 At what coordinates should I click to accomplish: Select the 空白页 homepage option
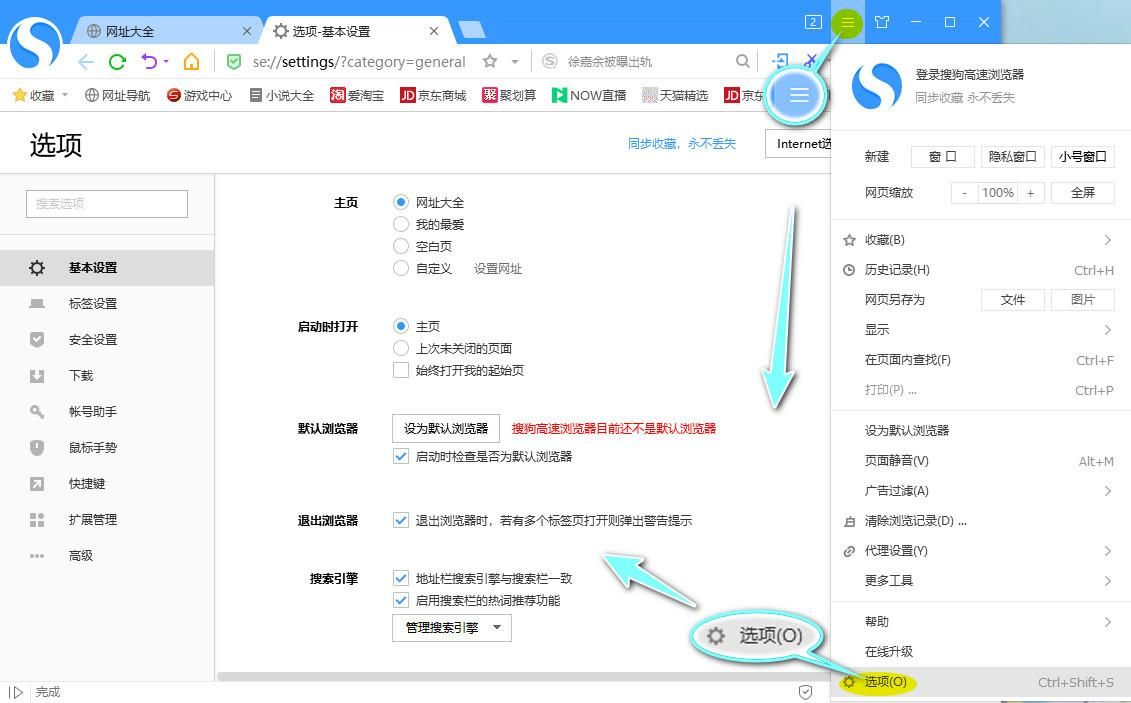click(x=401, y=246)
